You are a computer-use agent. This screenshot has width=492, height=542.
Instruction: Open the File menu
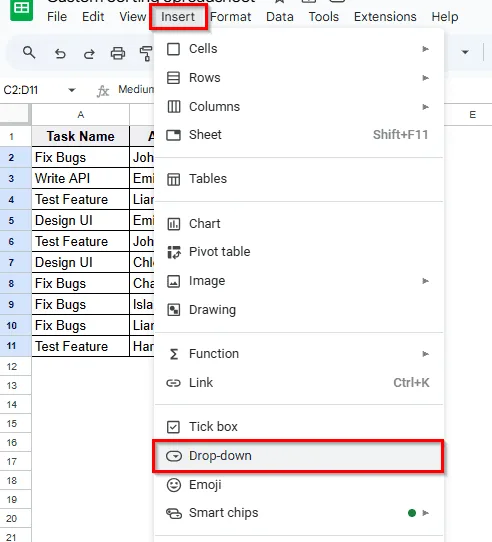[57, 17]
